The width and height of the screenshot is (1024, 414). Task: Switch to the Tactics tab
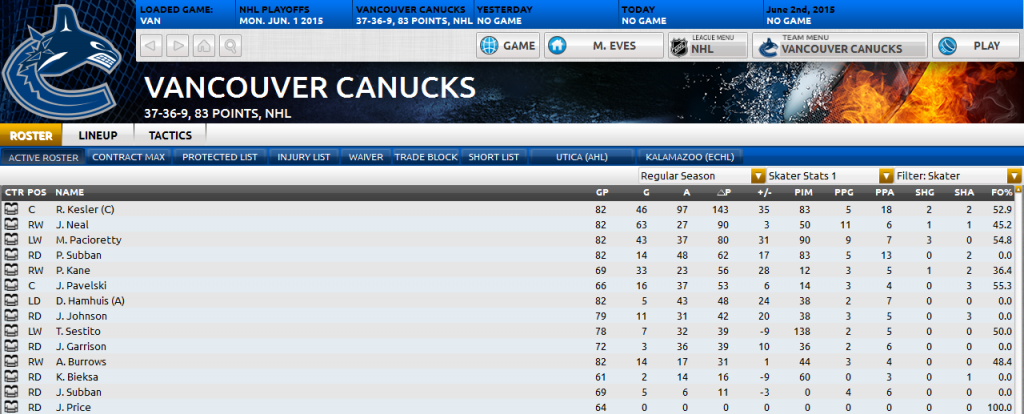pos(170,135)
